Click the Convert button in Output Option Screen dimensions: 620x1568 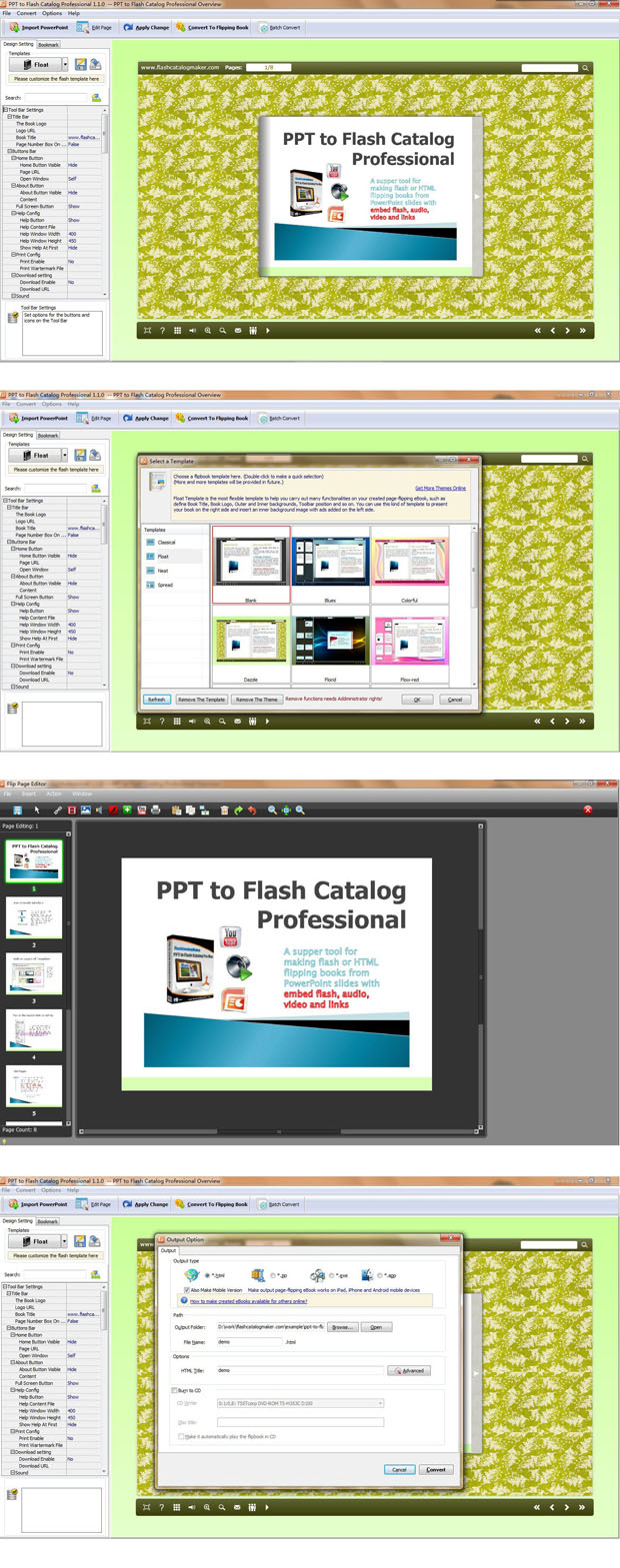point(436,1469)
